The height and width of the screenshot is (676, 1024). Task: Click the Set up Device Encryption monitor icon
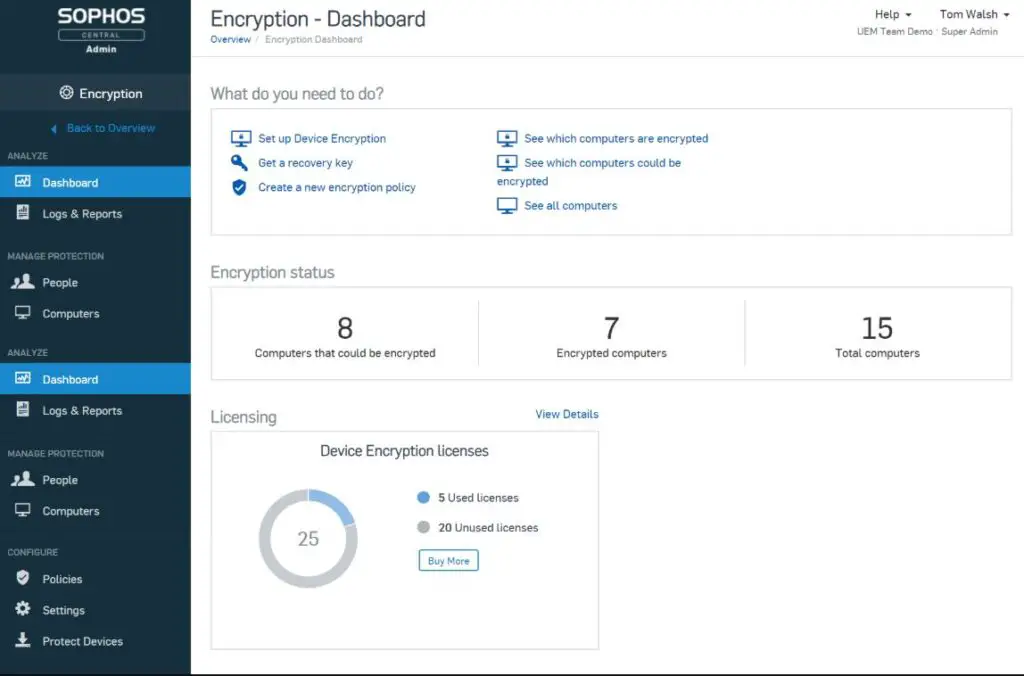(x=241, y=138)
